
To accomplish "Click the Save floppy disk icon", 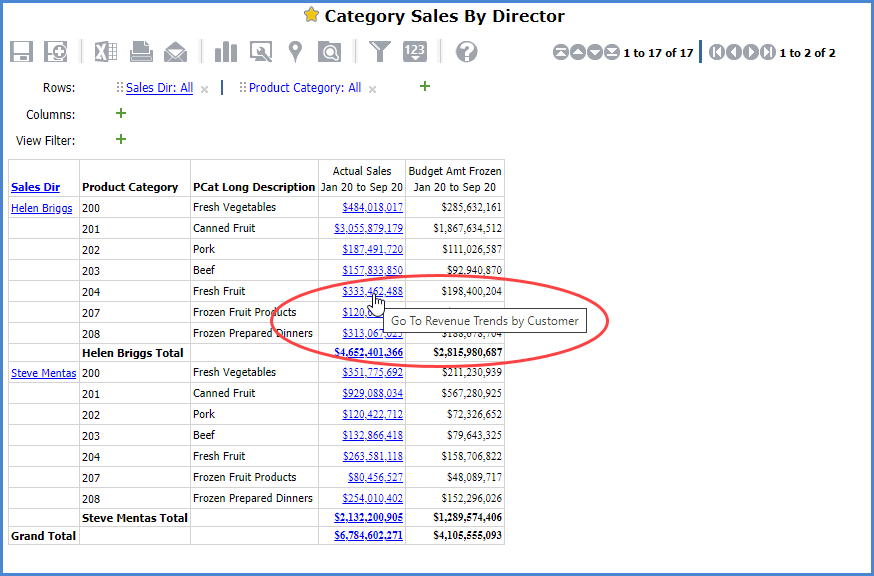I will point(22,52).
